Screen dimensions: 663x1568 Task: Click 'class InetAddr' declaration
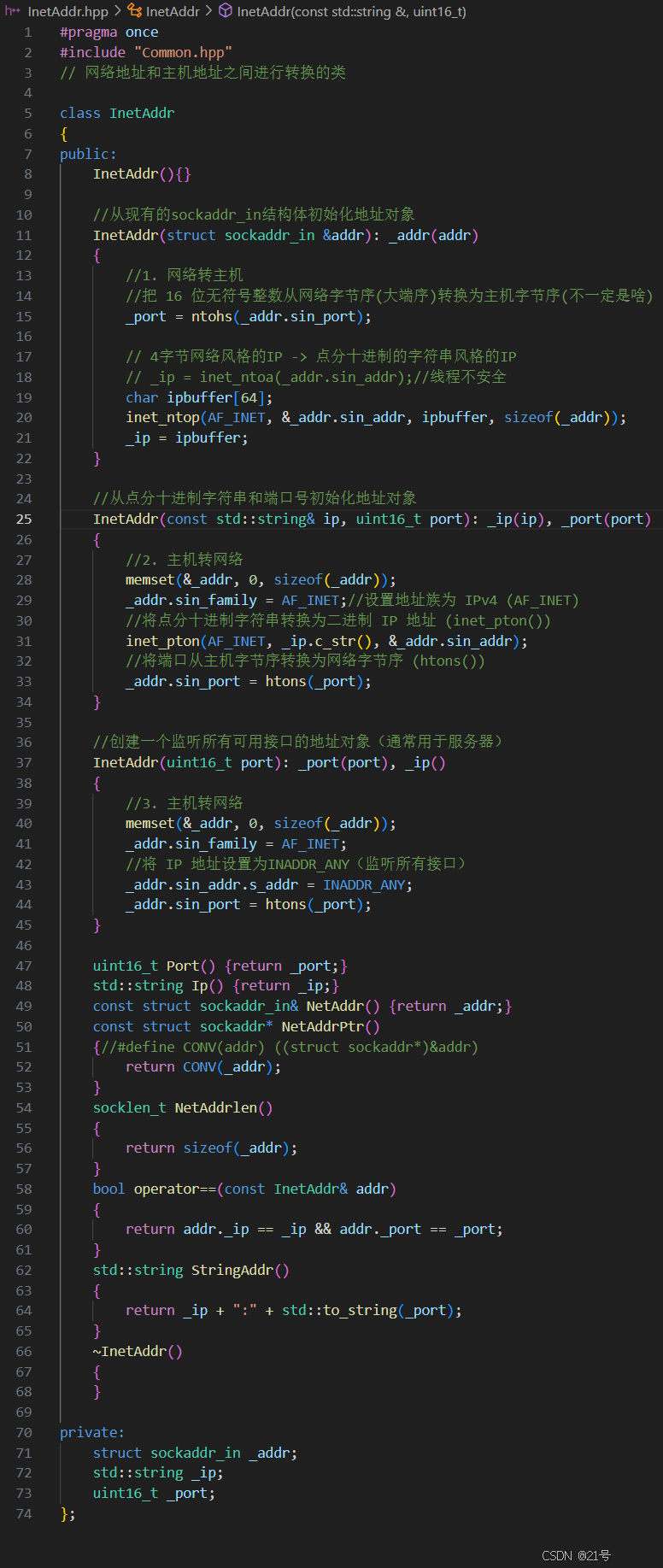(x=117, y=113)
